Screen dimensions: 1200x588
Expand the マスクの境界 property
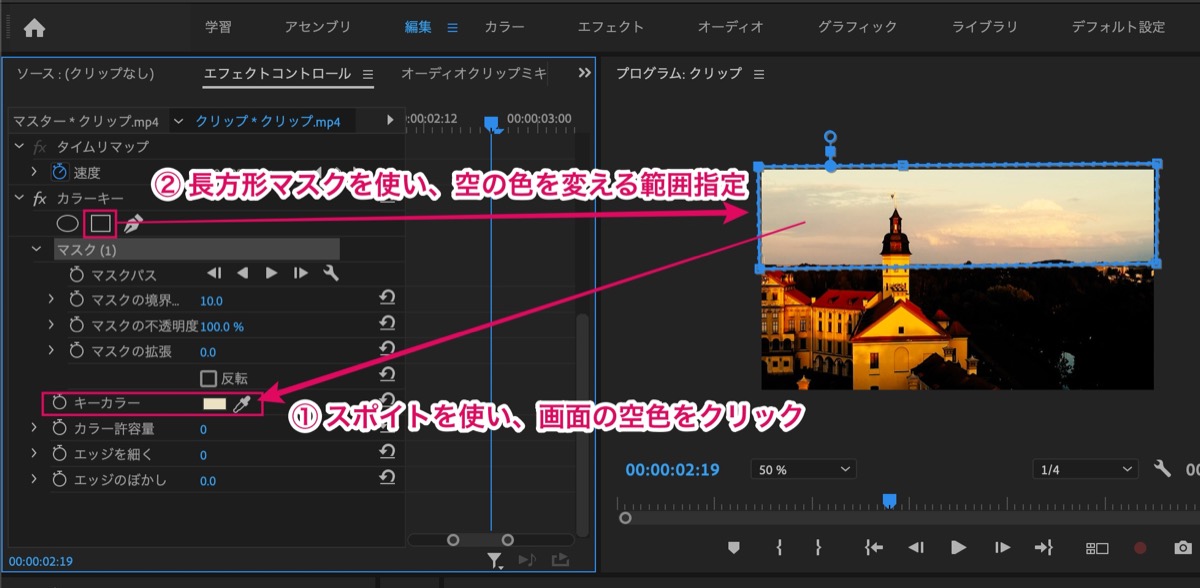(52, 299)
